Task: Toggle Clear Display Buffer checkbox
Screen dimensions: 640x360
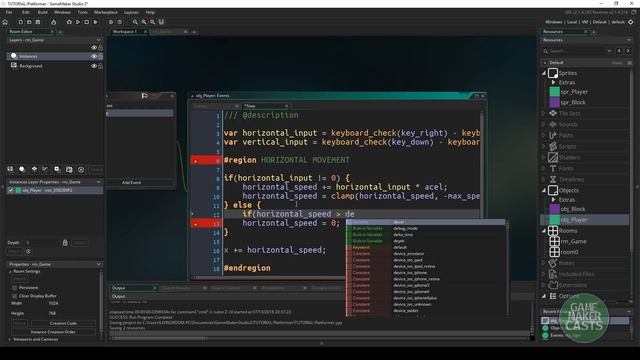Action: pyautogui.click(x=15, y=296)
